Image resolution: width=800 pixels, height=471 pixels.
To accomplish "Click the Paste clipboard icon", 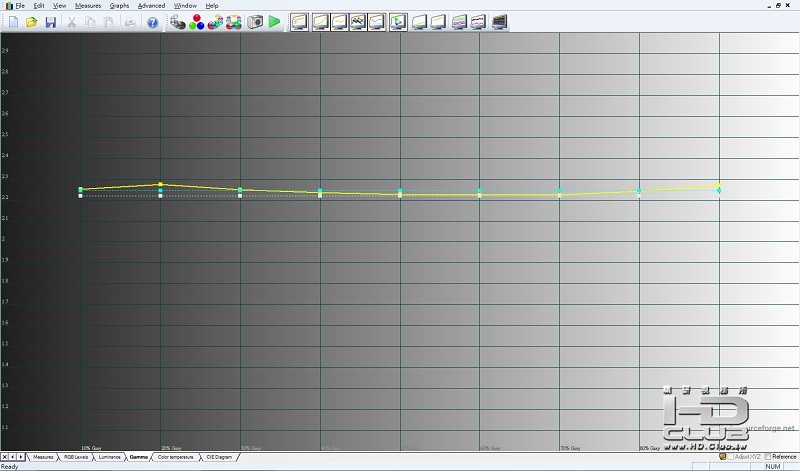I will click(x=109, y=22).
